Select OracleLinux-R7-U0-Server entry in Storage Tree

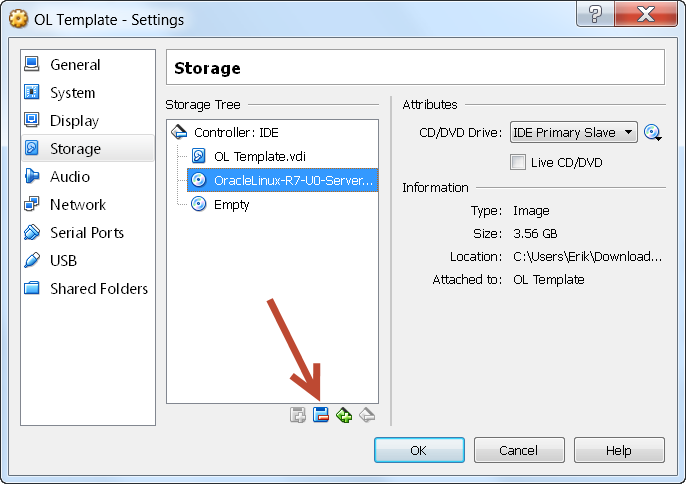[x=282, y=180]
